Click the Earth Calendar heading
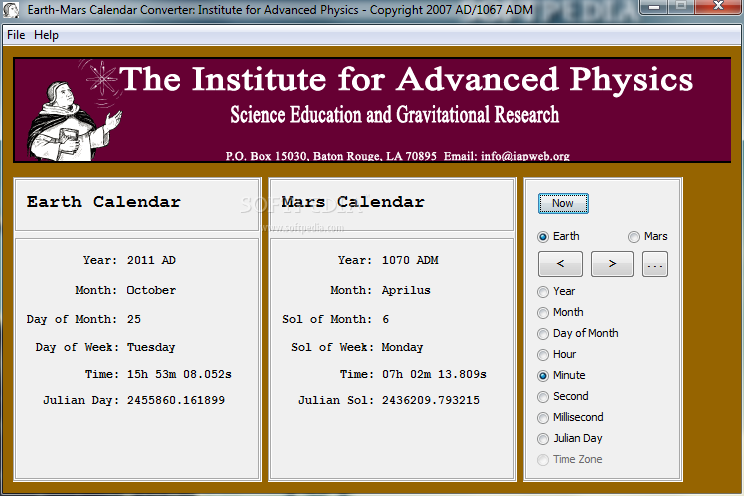Viewport: 744px width, 496px height. click(103, 202)
